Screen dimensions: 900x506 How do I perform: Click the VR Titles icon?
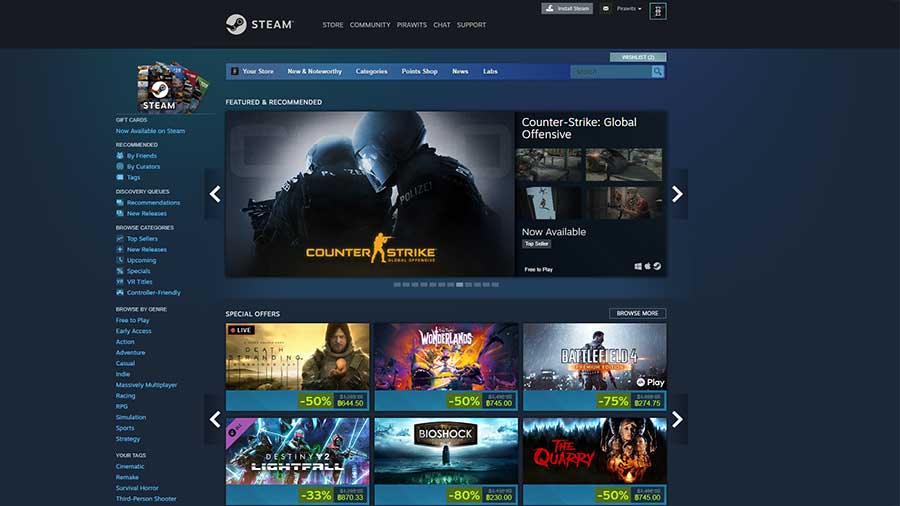(120, 282)
